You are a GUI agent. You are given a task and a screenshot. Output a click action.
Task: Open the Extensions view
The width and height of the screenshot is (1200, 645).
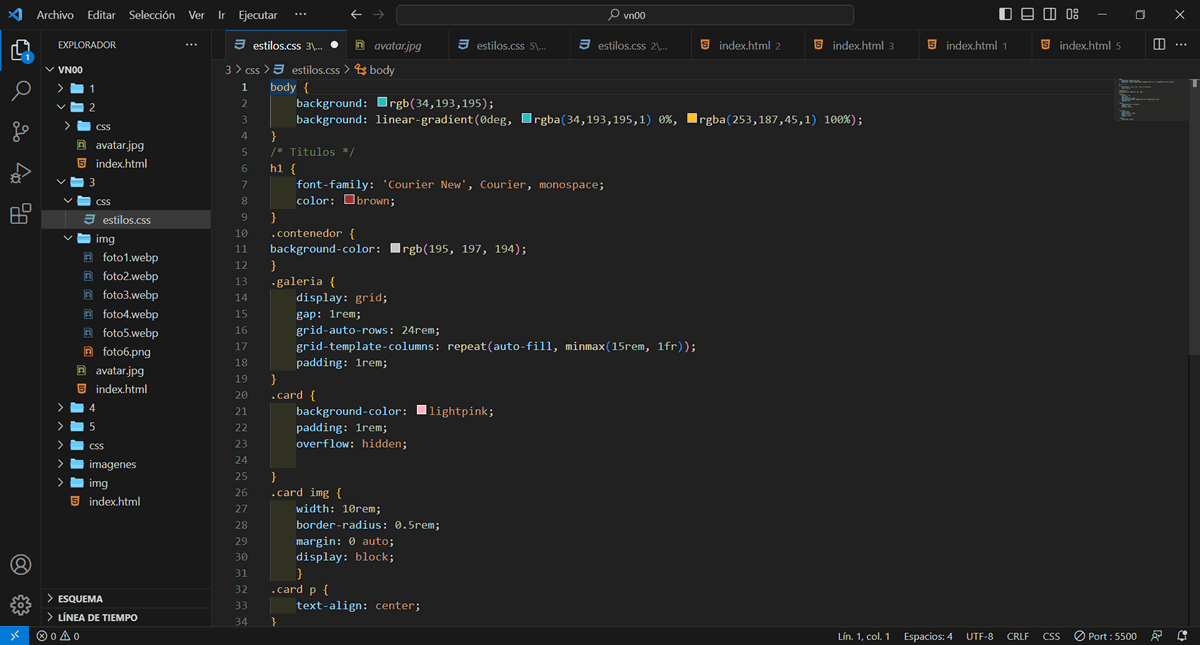click(x=20, y=214)
